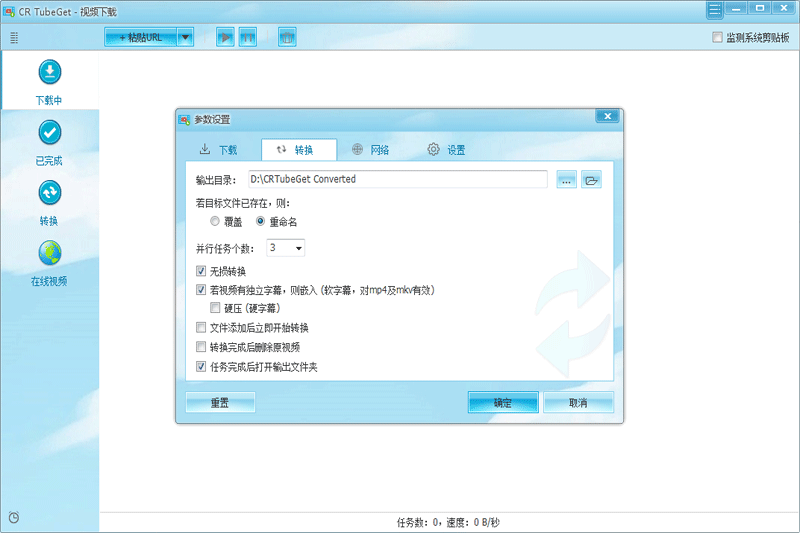The width and height of the screenshot is (800, 533).
Task: Switch to the 转换 tab in settings
Action: tap(299, 150)
